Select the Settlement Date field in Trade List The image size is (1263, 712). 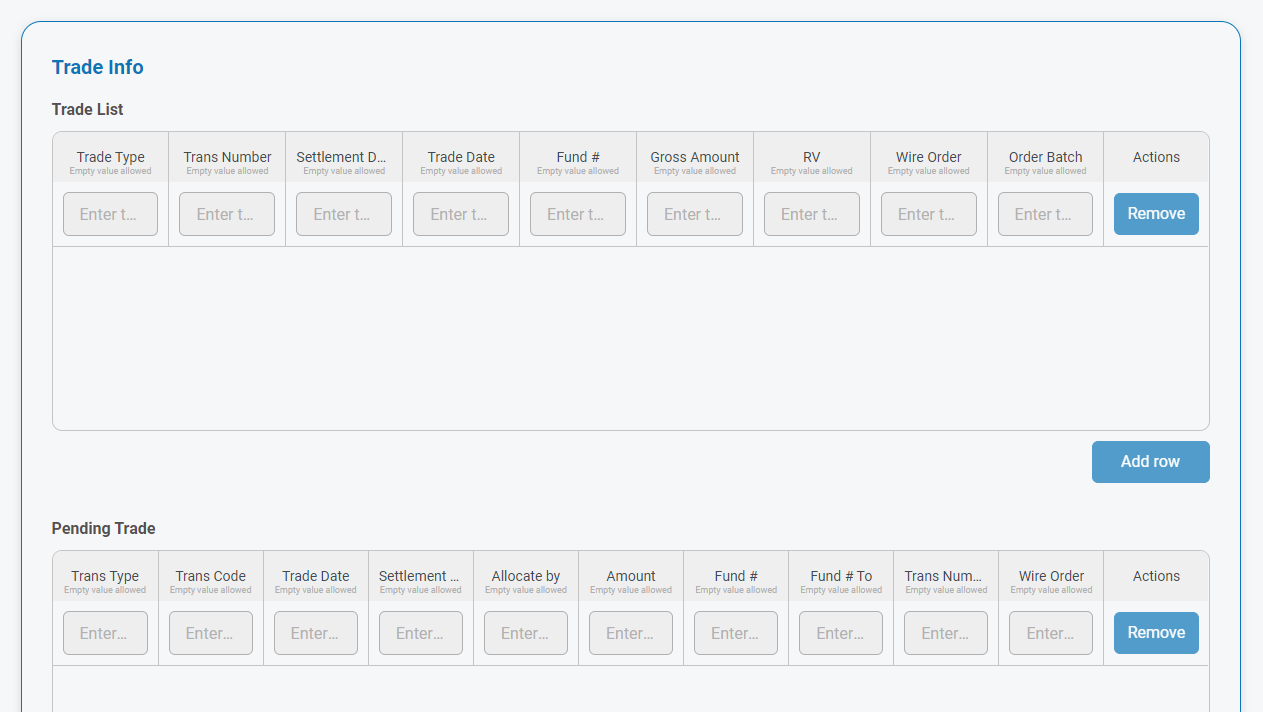344,214
